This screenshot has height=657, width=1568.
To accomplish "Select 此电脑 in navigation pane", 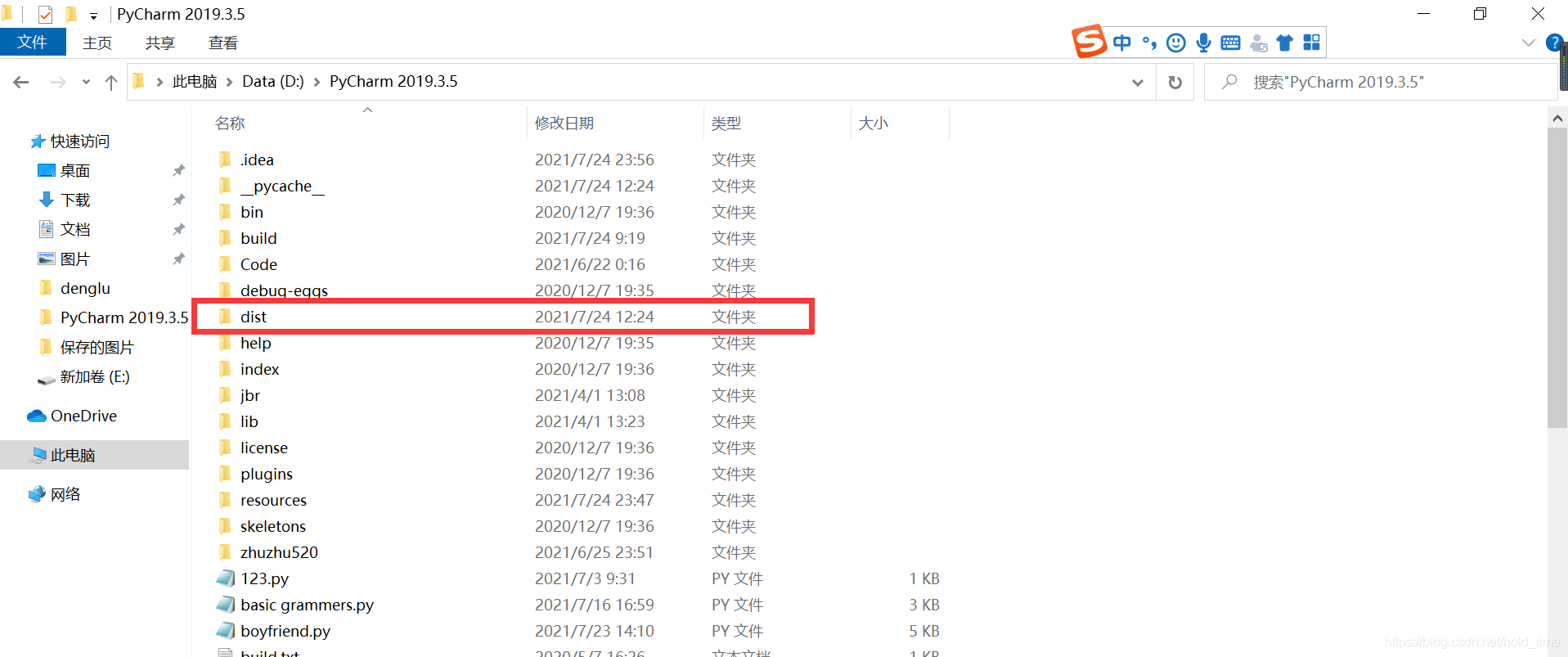I will click(x=73, y=456).
